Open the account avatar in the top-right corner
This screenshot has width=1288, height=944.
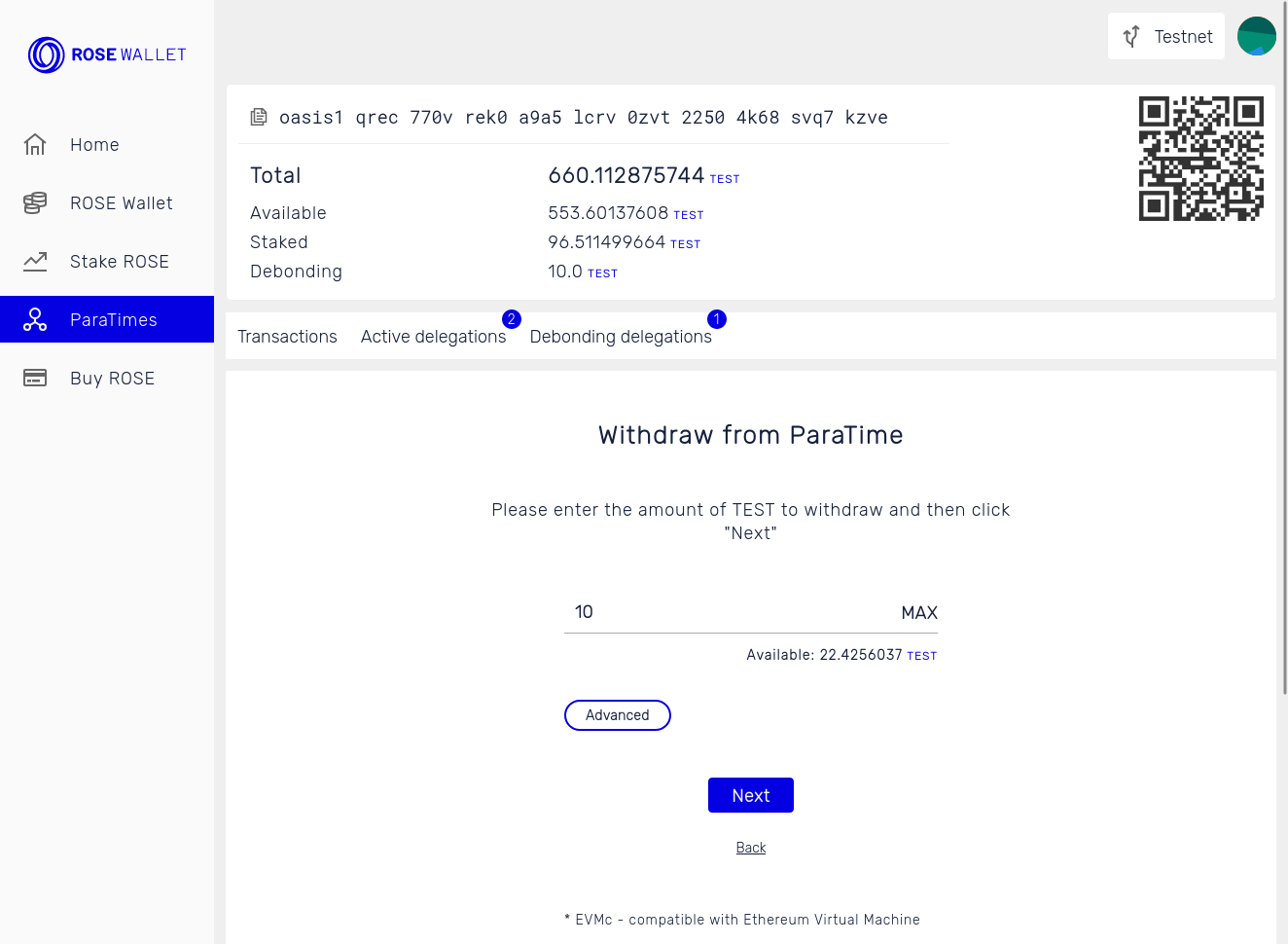pos(1256,36)
